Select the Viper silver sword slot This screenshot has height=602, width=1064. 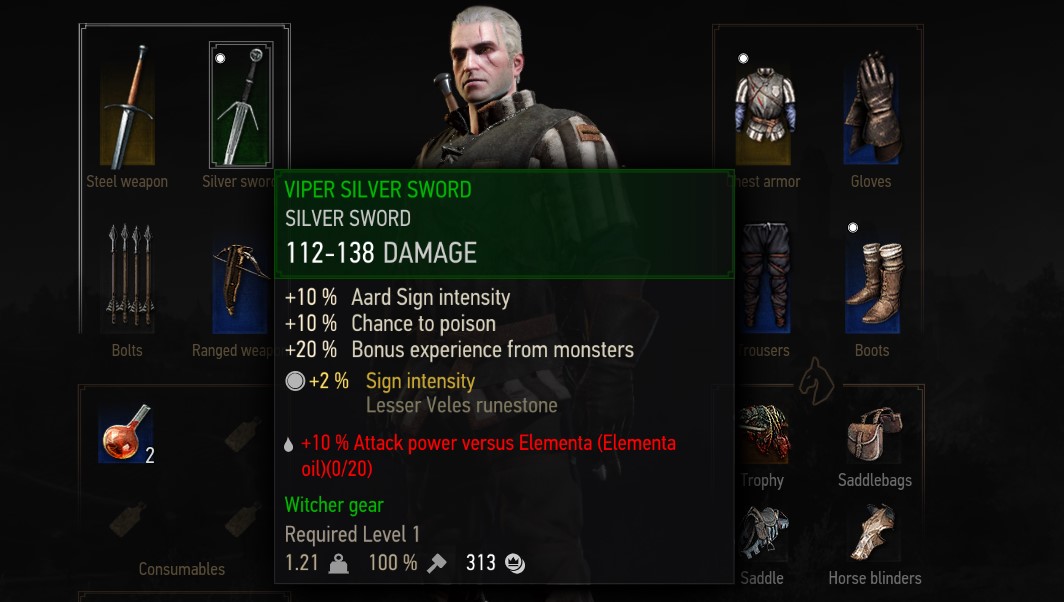coord(241,105)
